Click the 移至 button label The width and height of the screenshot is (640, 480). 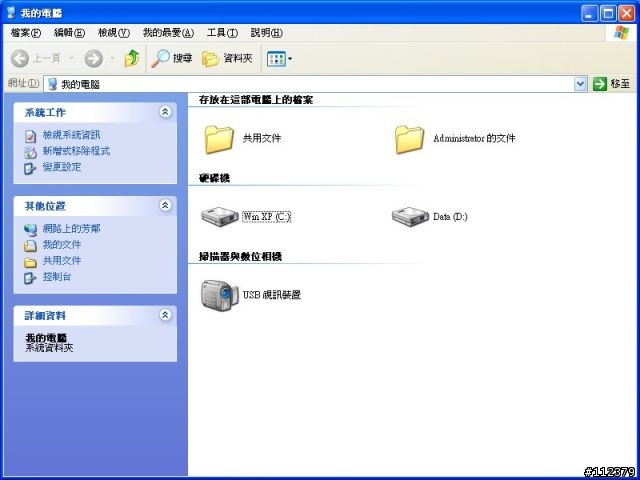[x=620, y=84]
